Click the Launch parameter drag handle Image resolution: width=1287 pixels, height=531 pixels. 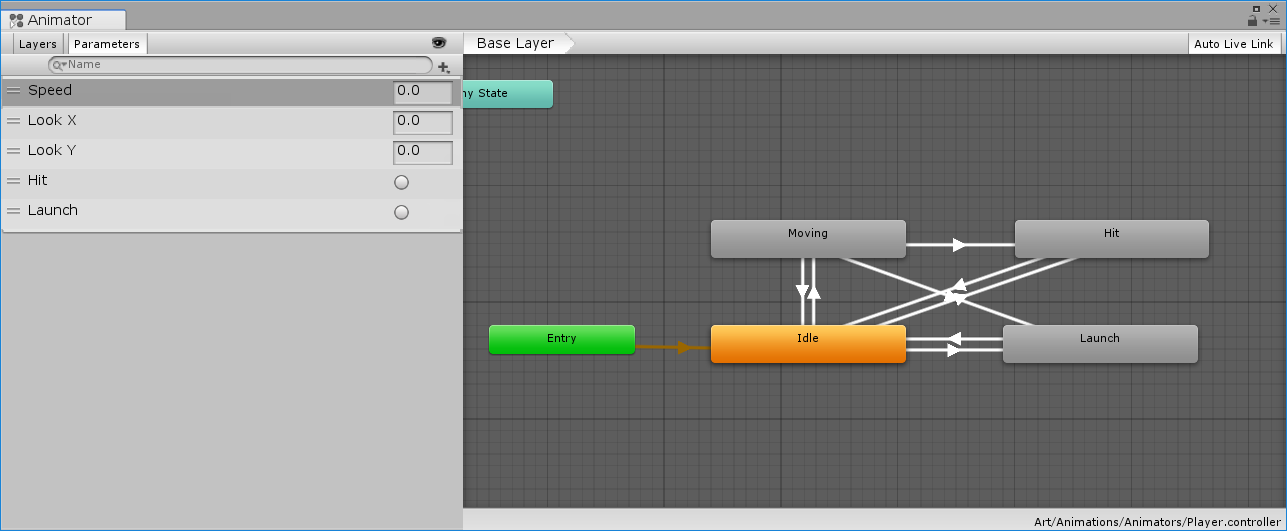point(14,211)
